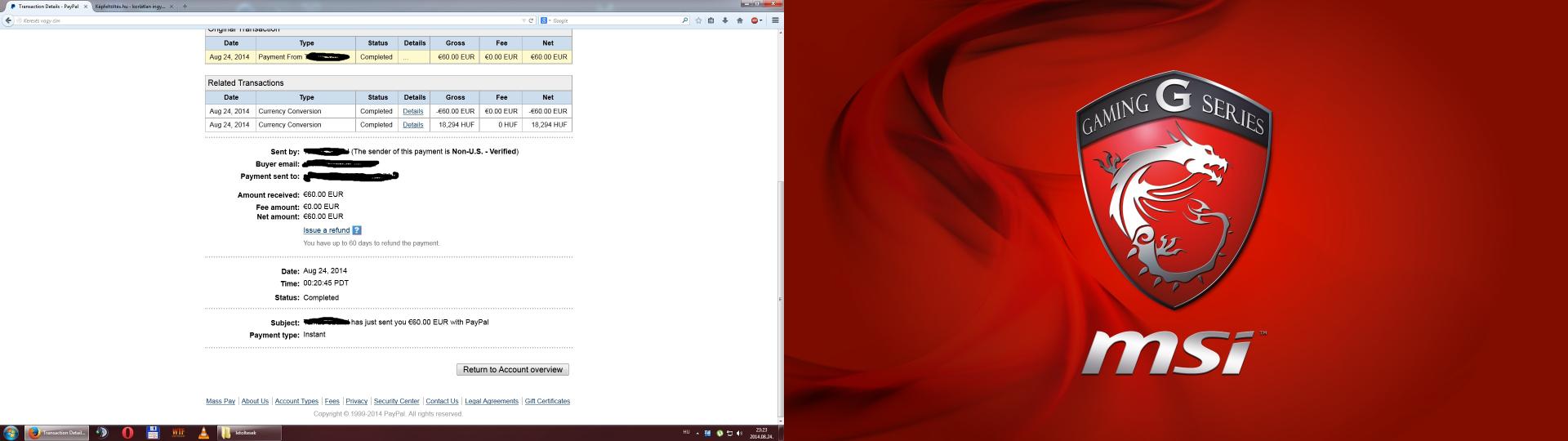Open the Account Types footer link
1568x441 pixels.
[x=296, y=401]
